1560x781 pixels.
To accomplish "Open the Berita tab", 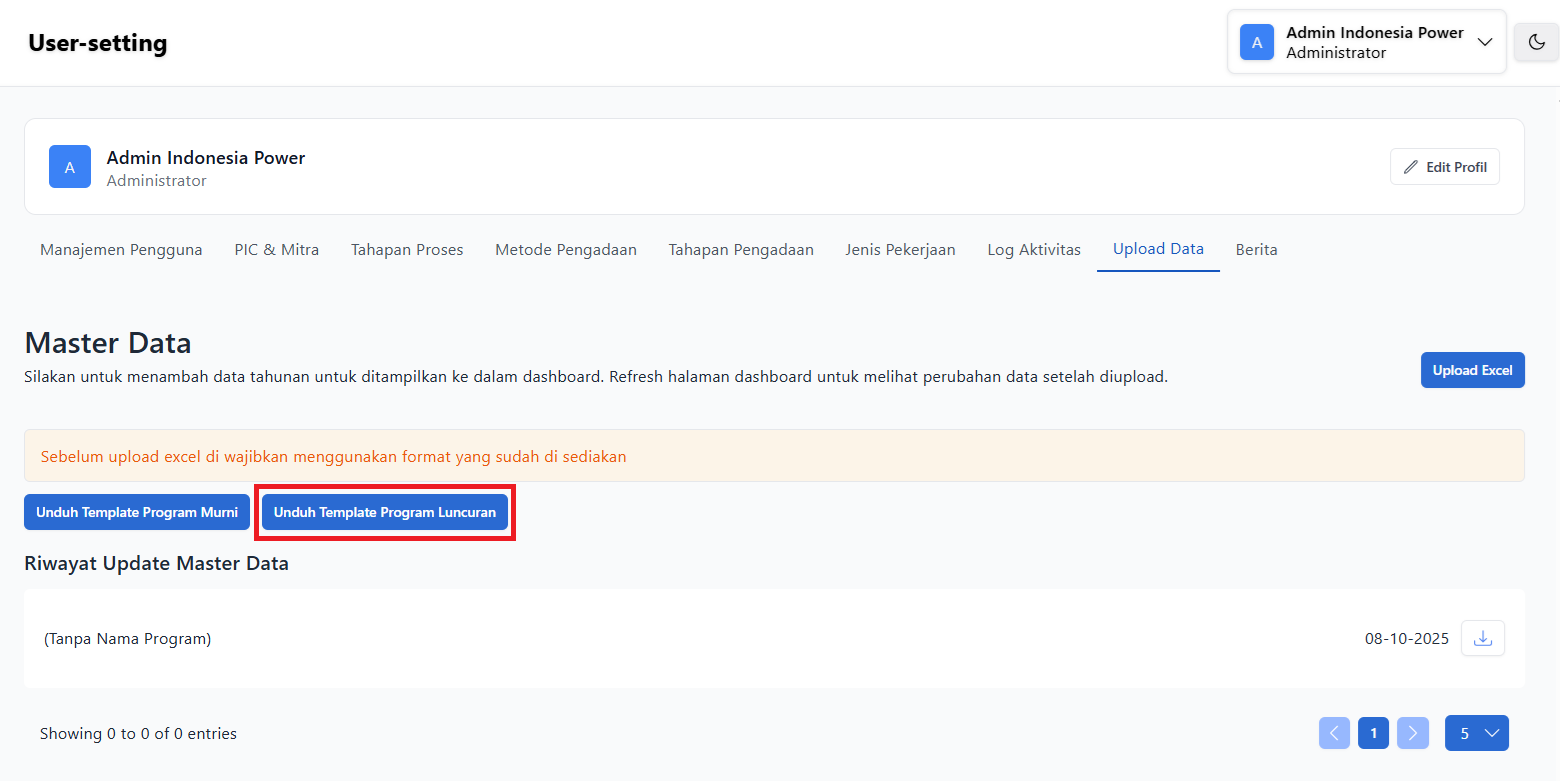I will click(1256, 250).
